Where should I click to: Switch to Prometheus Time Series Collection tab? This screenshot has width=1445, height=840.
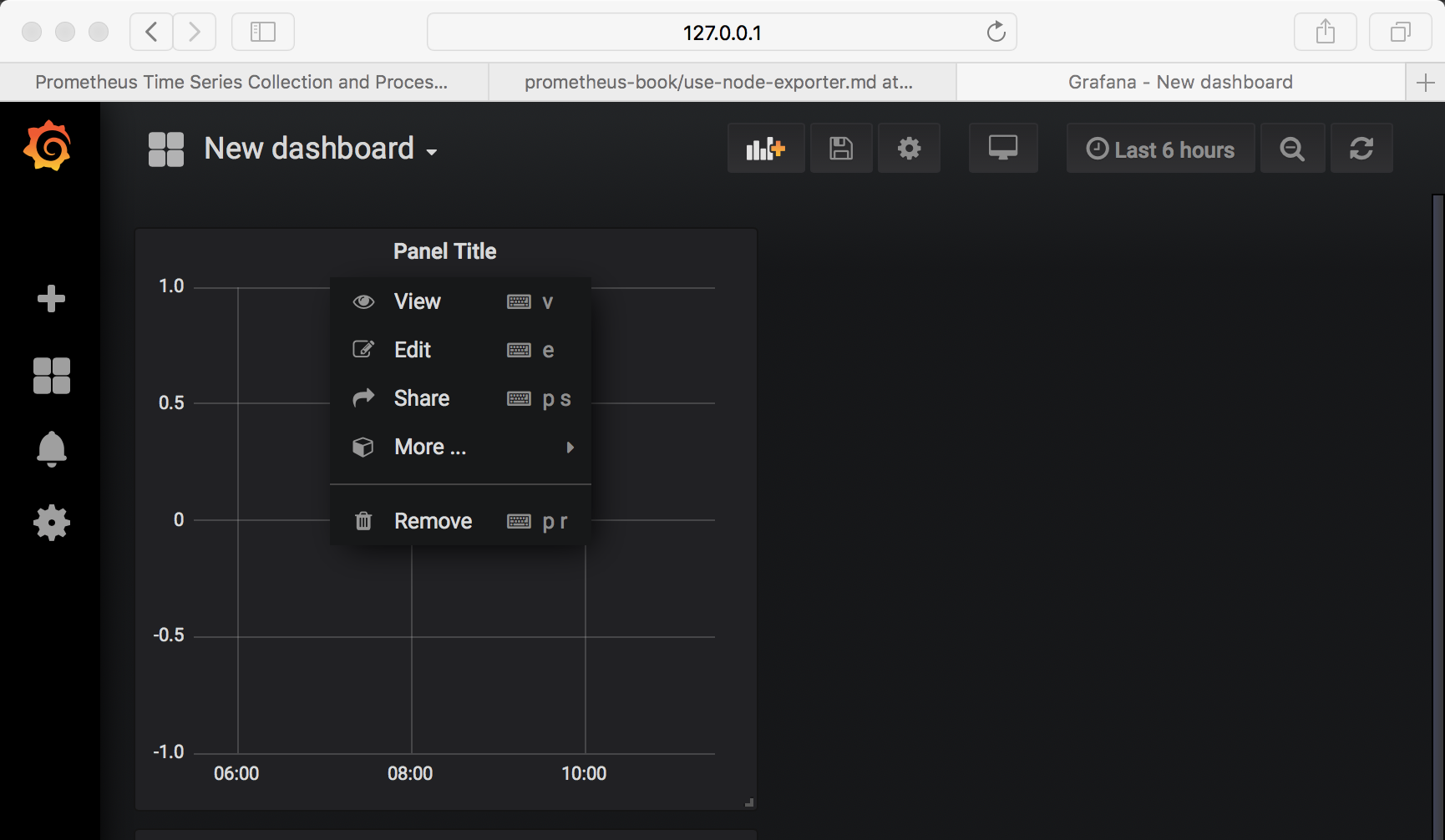coord(244,82)
